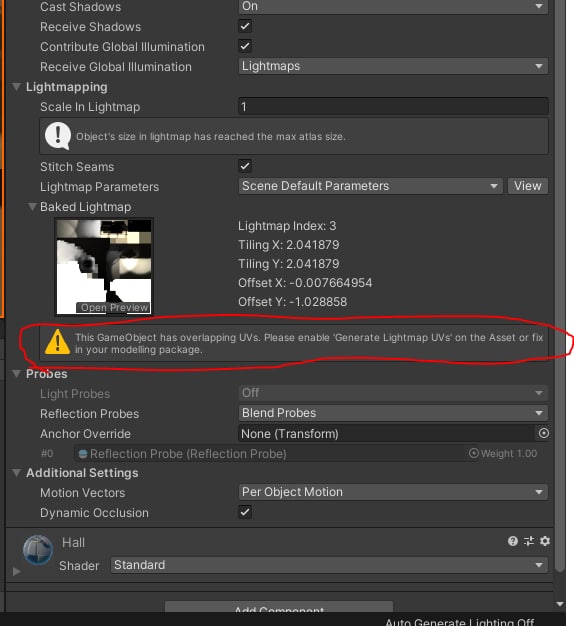This screenshot has width=574, height=626.
Task: Click the Offset X: -0.007664954 value
Action: click(305, 283)
